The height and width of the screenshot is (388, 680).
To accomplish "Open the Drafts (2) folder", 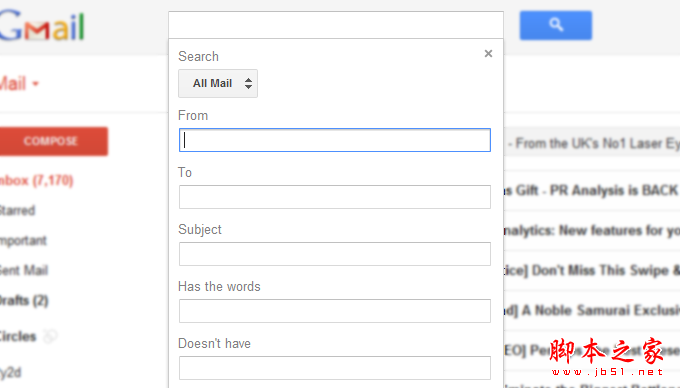I will tap(24, 300).
